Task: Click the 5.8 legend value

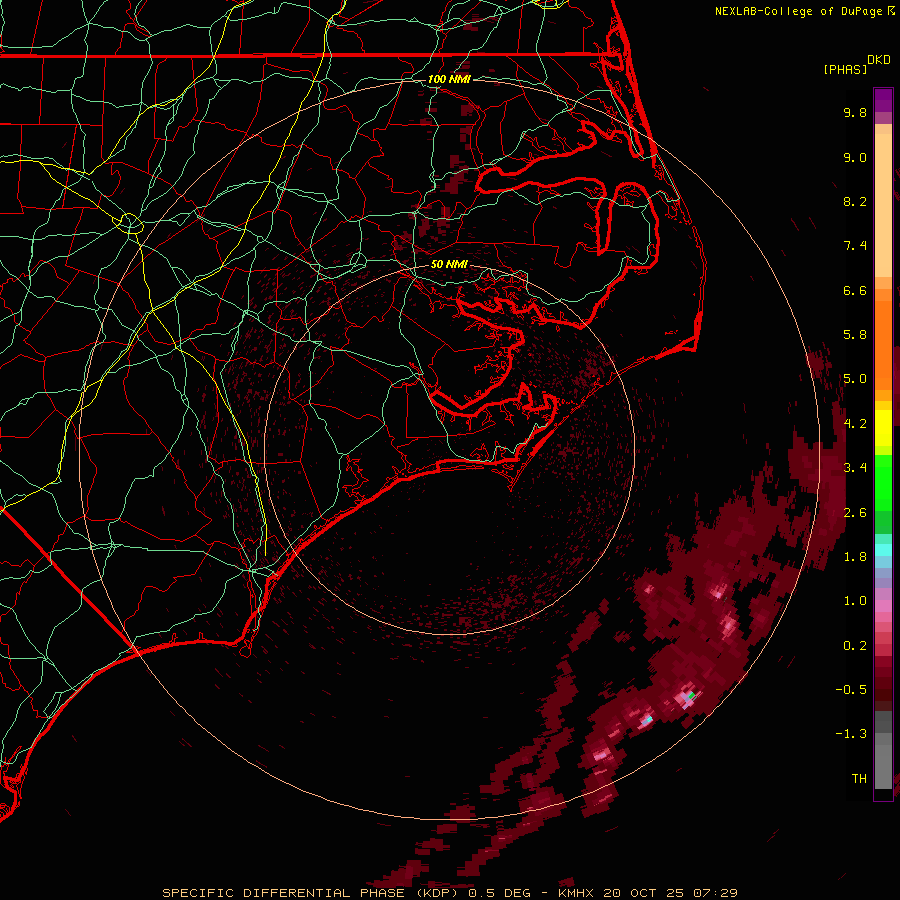Action: (x=855, y=335)
